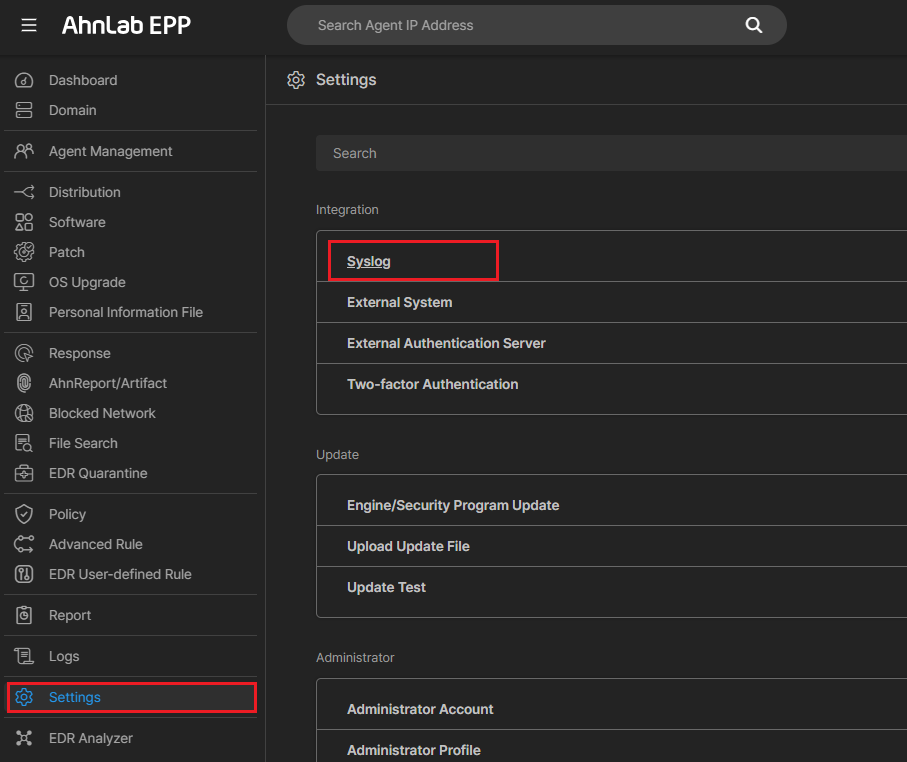Click the Response icon in sidebar
Image resolution: width=907 pixels, height=762 pixels.
[24, 354]
